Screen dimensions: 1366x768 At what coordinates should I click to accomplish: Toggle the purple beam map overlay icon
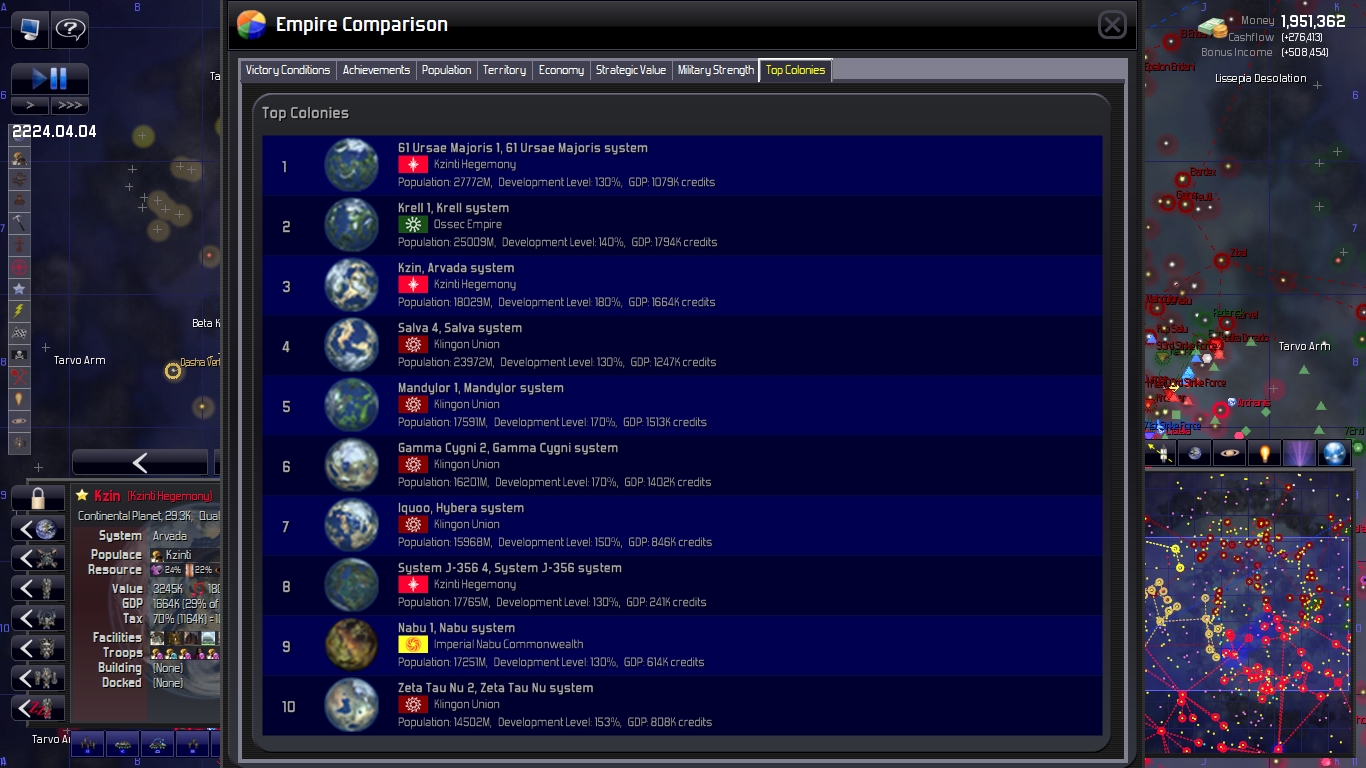click(x=1300, y=454)
